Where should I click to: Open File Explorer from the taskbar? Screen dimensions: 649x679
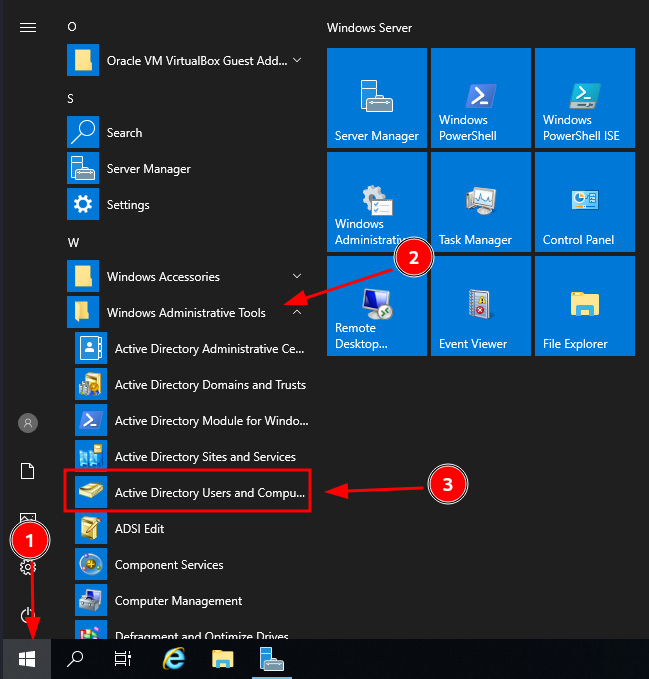[x=223, y=659]
